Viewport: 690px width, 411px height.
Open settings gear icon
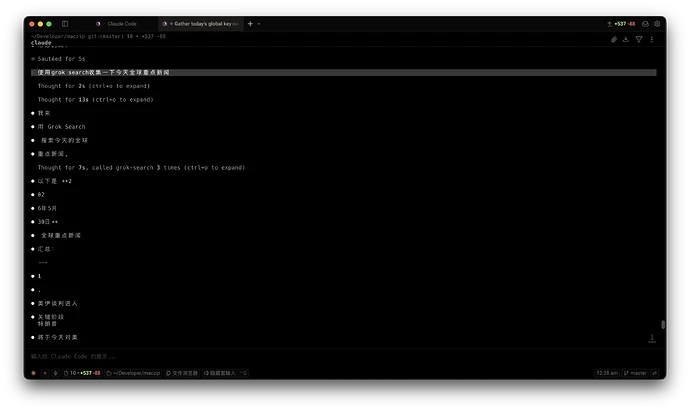657,24
